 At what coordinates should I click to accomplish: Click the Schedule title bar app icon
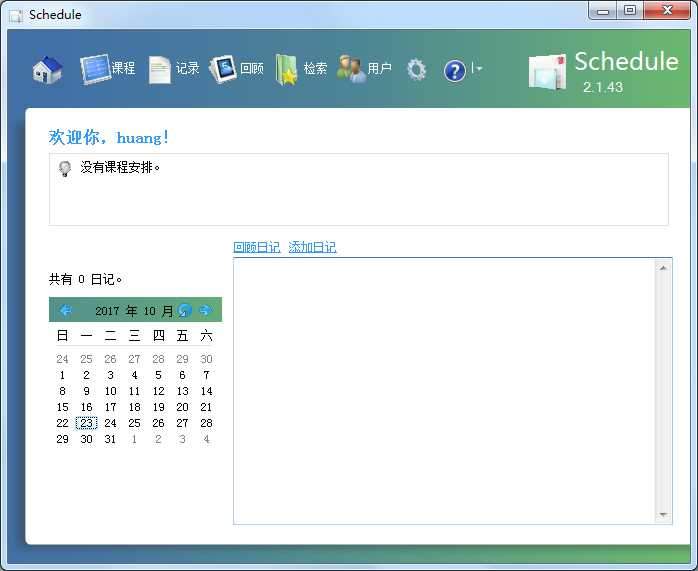click(x=16, y=16)
